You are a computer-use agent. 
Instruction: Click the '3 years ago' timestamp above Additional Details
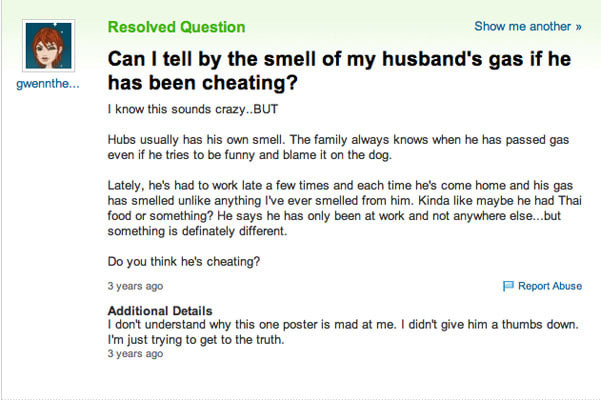point(135,286)
